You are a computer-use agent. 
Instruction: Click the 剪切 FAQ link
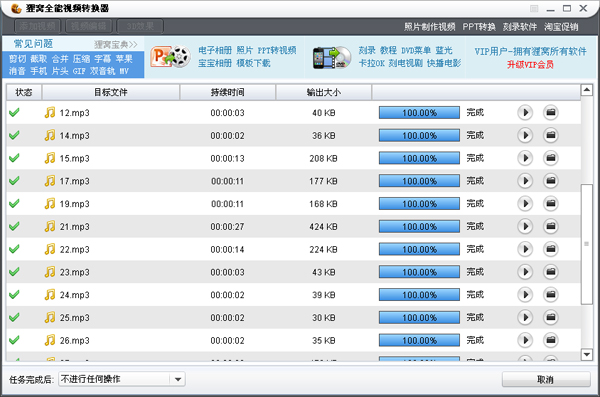click(x=17, y=59)
